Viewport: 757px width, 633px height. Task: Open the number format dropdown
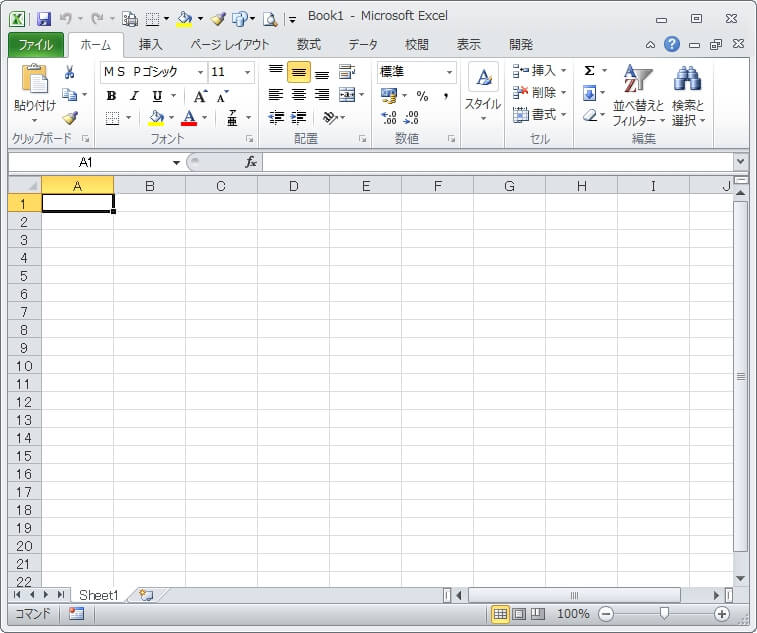tap(449, 72)
